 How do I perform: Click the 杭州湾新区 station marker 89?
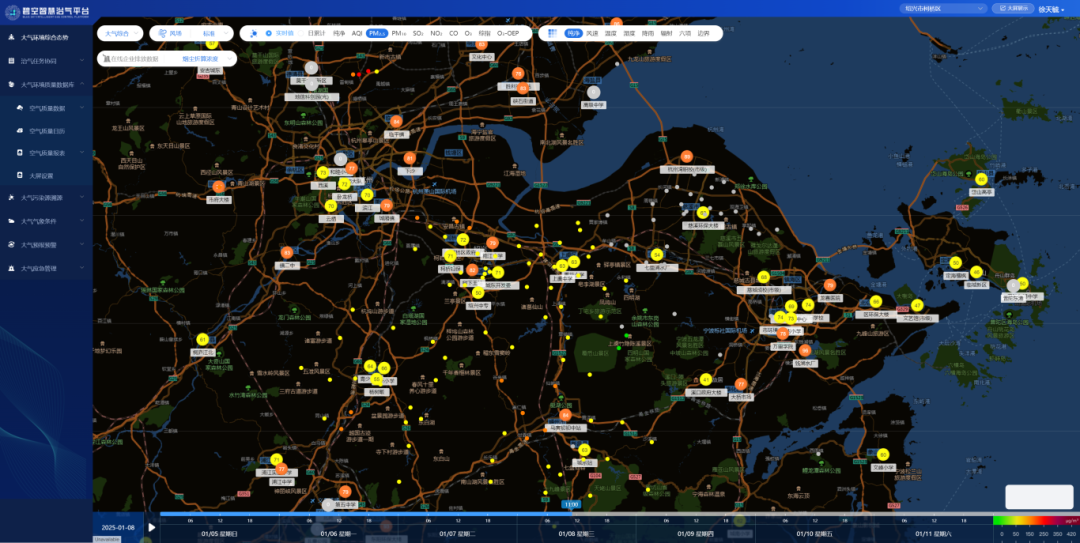(x=687, y=156)
